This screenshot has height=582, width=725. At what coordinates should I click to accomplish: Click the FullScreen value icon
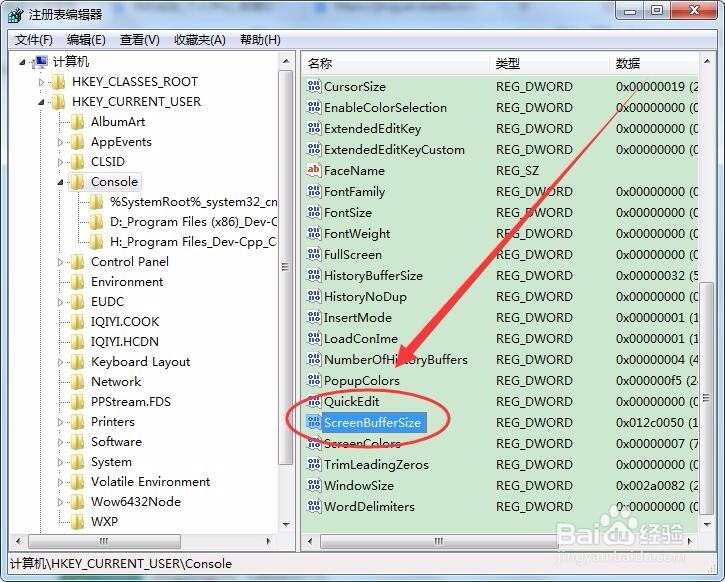click(x=313, y=254)
